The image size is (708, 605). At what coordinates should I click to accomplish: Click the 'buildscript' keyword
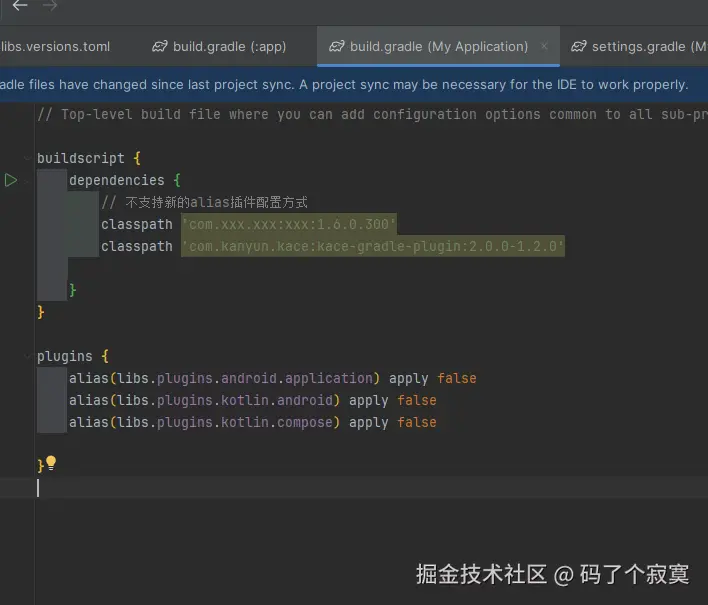[81, 158]
